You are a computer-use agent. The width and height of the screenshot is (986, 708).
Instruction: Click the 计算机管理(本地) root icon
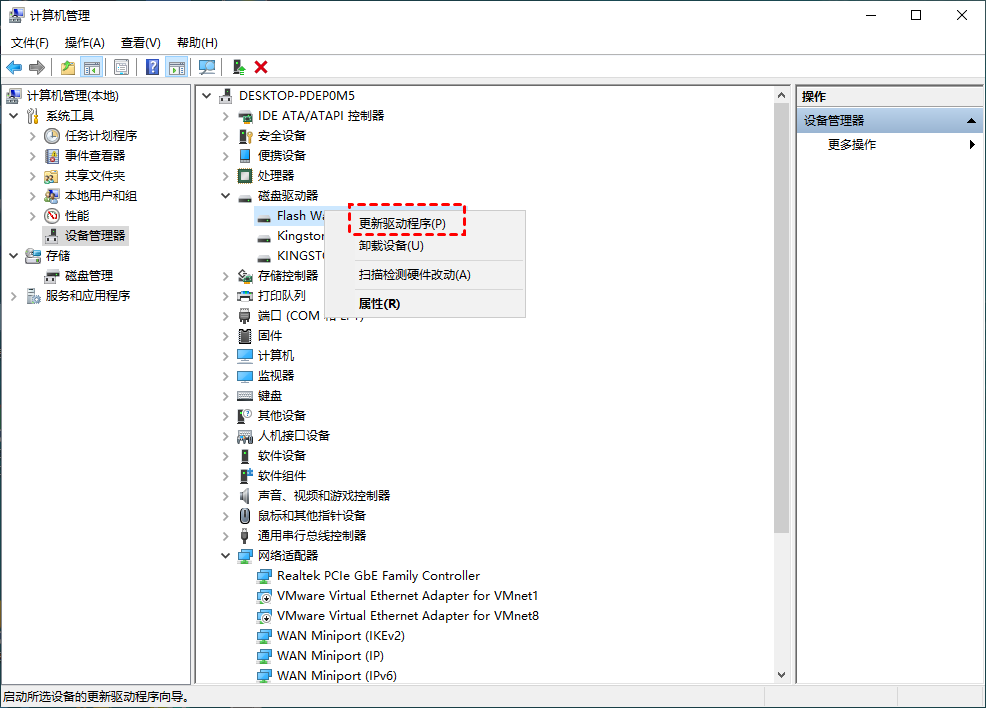13,96
